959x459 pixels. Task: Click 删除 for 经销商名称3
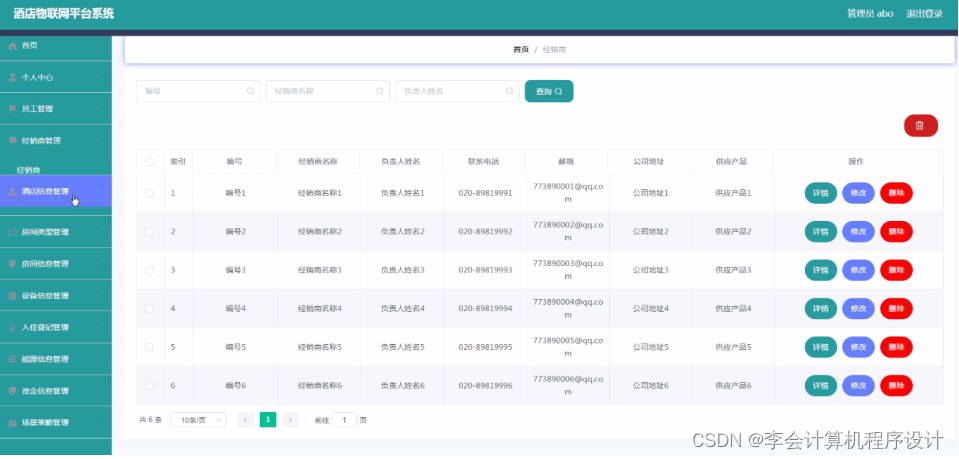[896, 270]
